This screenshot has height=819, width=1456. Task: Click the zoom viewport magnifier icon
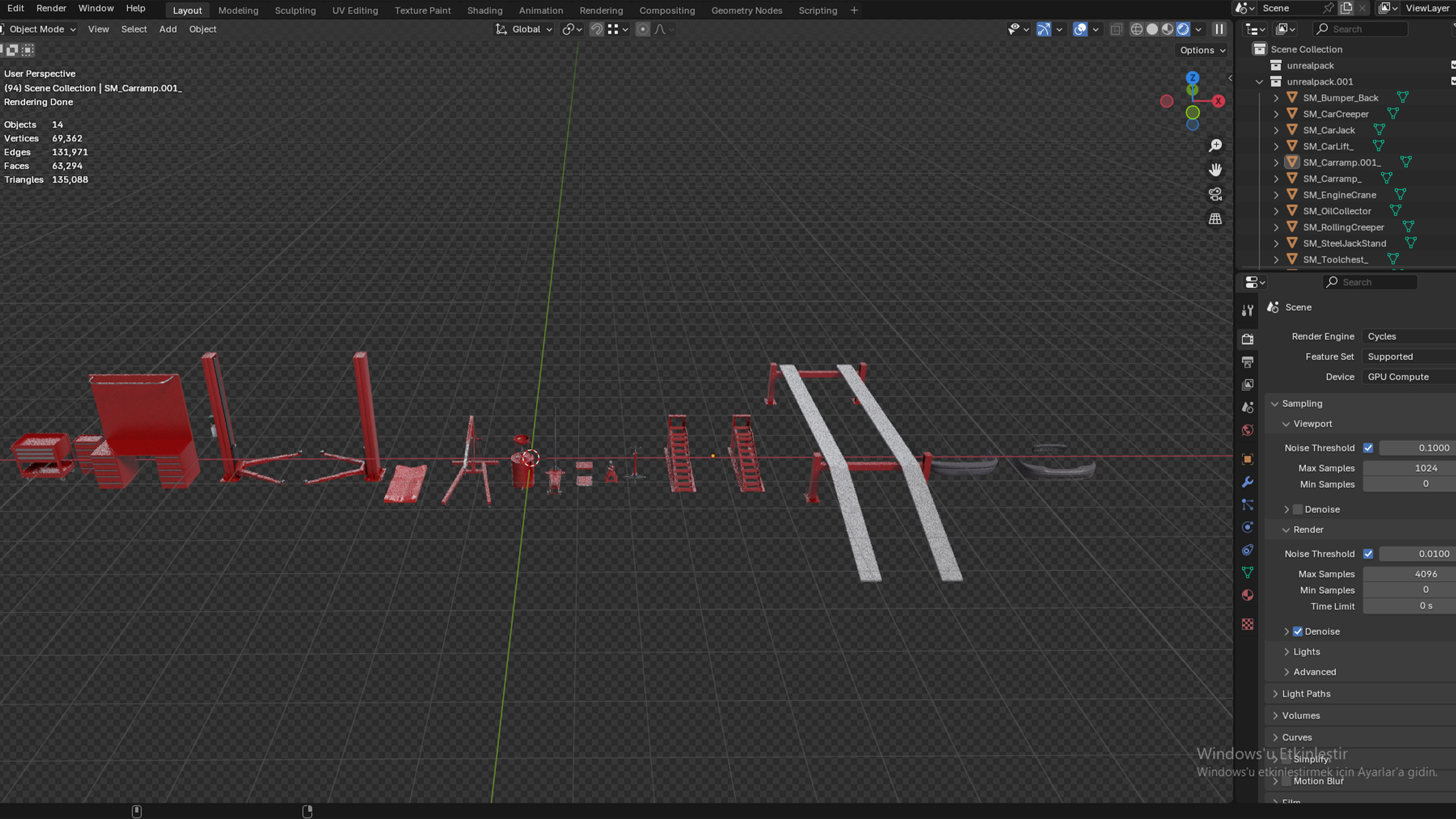point(1214,146)
